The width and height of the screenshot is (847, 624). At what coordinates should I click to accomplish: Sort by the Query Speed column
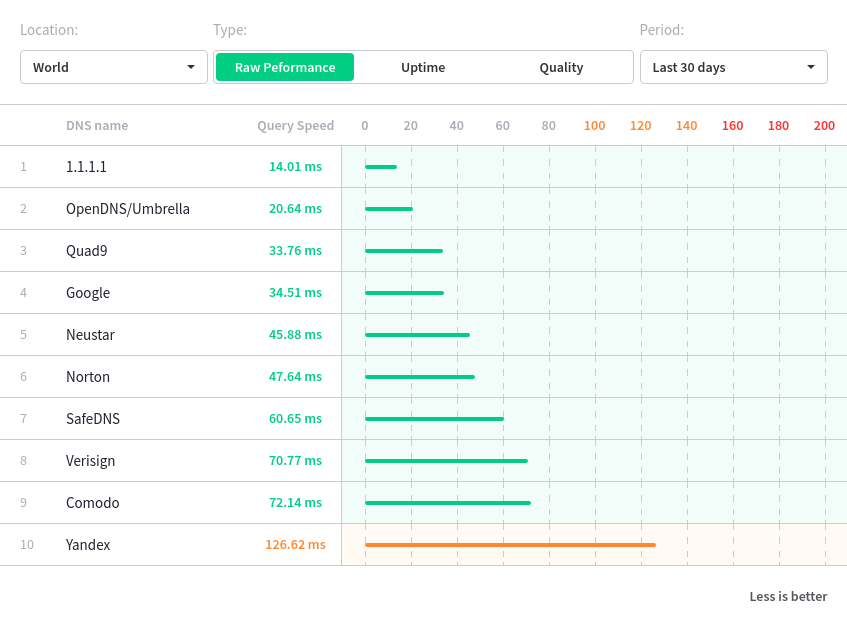coord(296,125)
